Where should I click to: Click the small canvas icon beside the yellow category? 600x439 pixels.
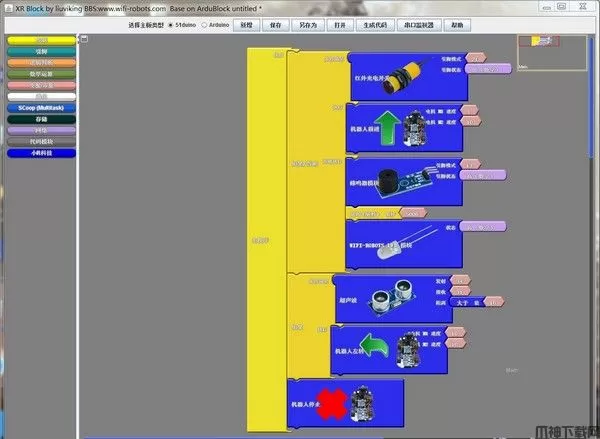[84, 39]
